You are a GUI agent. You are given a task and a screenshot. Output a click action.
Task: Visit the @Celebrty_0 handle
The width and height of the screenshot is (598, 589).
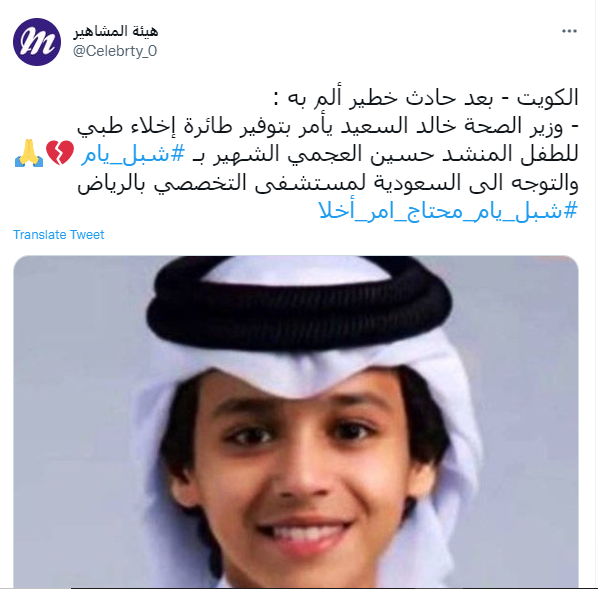click(x=115, y=51)
